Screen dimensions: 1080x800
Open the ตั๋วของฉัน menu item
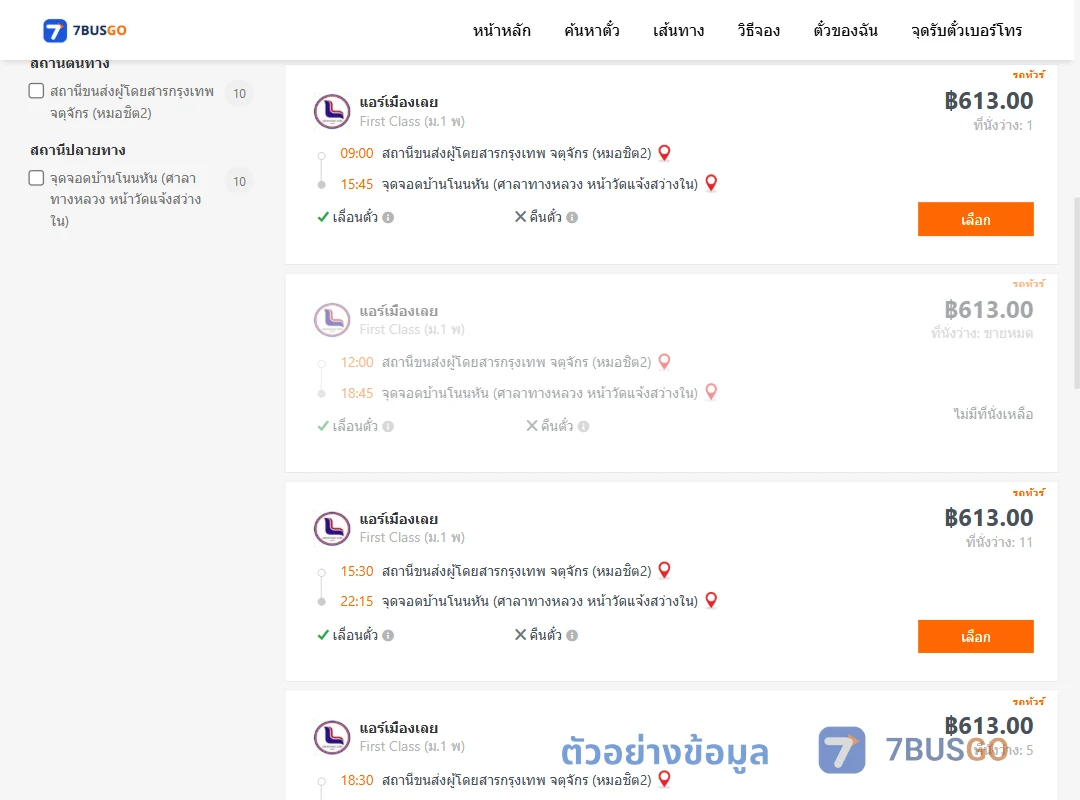[x=845, y=30]
